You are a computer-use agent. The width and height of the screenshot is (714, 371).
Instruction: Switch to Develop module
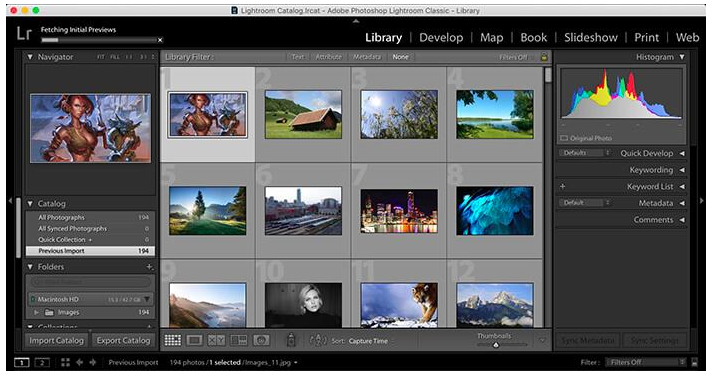[441, 37]
